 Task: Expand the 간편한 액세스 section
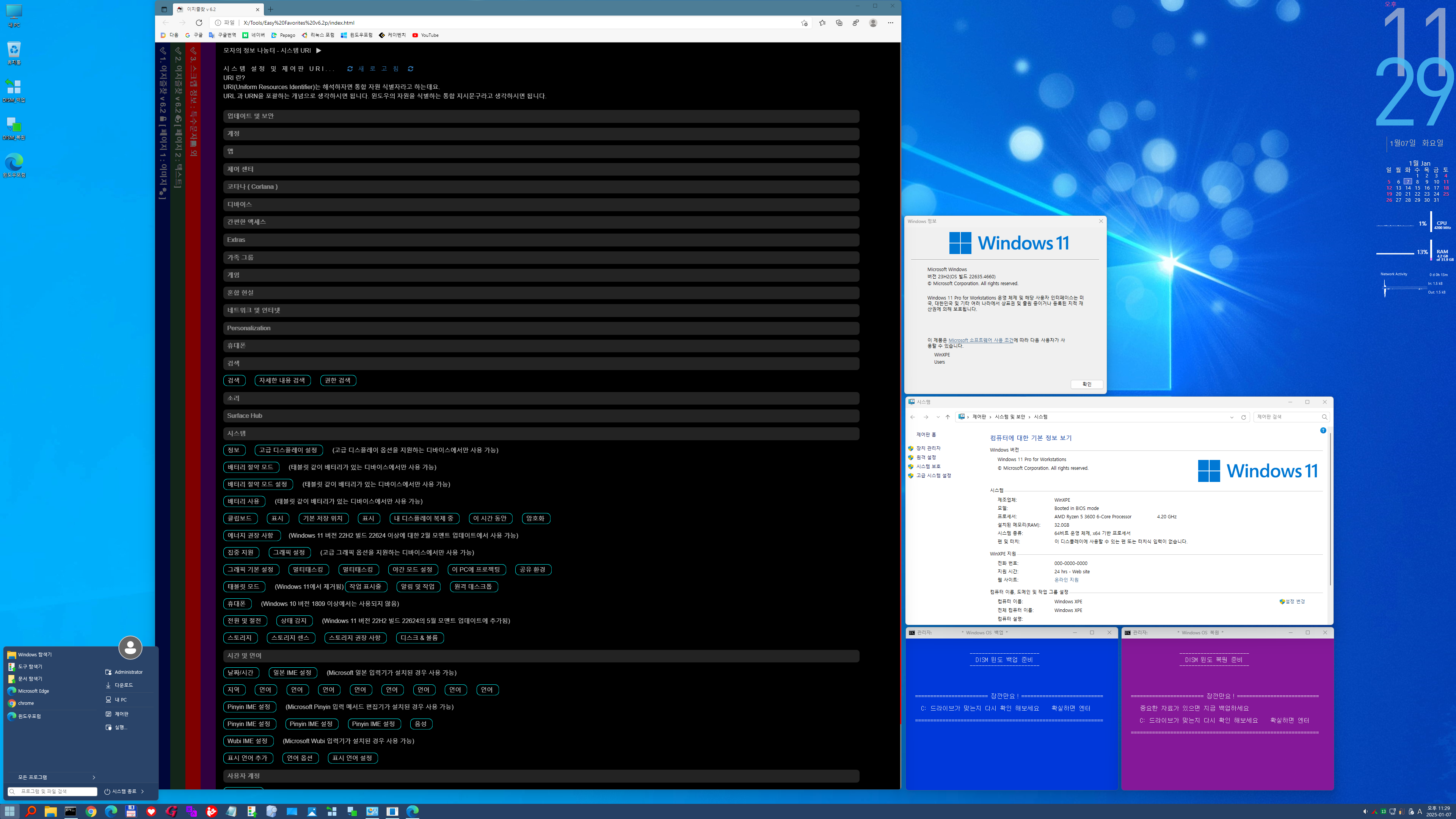(541, 222)
